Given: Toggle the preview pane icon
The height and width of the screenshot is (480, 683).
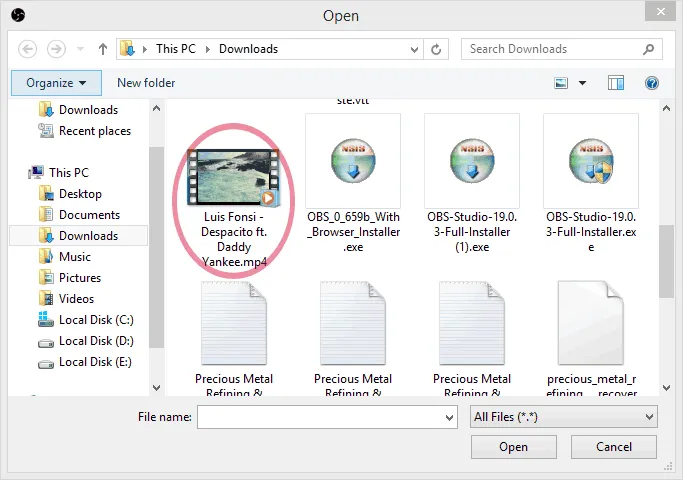Looking at the screenshot, I should pos(616,83).
